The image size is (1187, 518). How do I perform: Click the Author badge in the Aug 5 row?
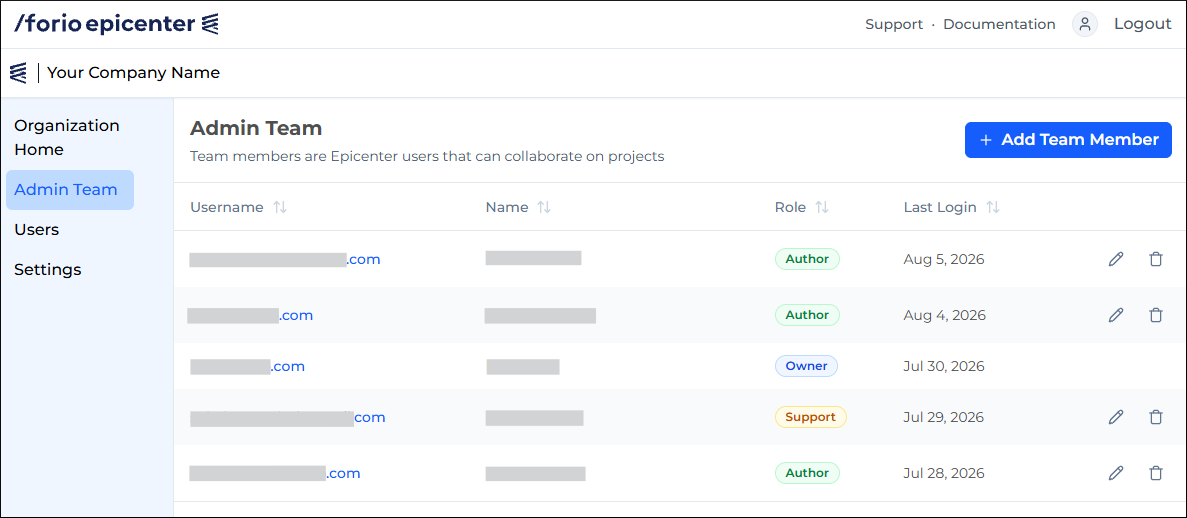point(807,259)
